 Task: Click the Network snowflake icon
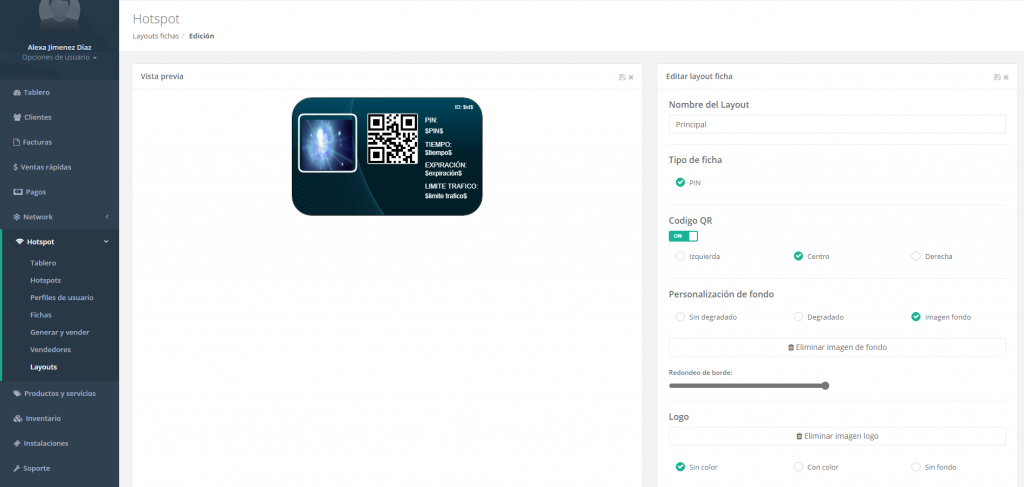coord(17,217)
